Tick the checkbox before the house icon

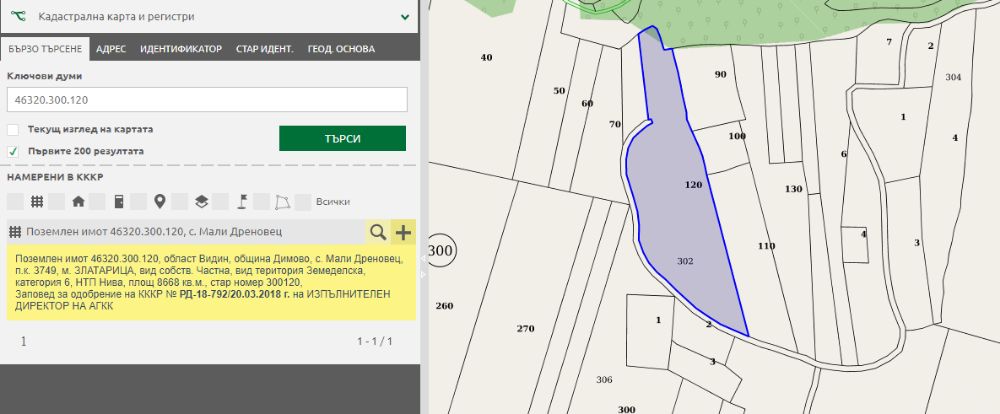56,202
